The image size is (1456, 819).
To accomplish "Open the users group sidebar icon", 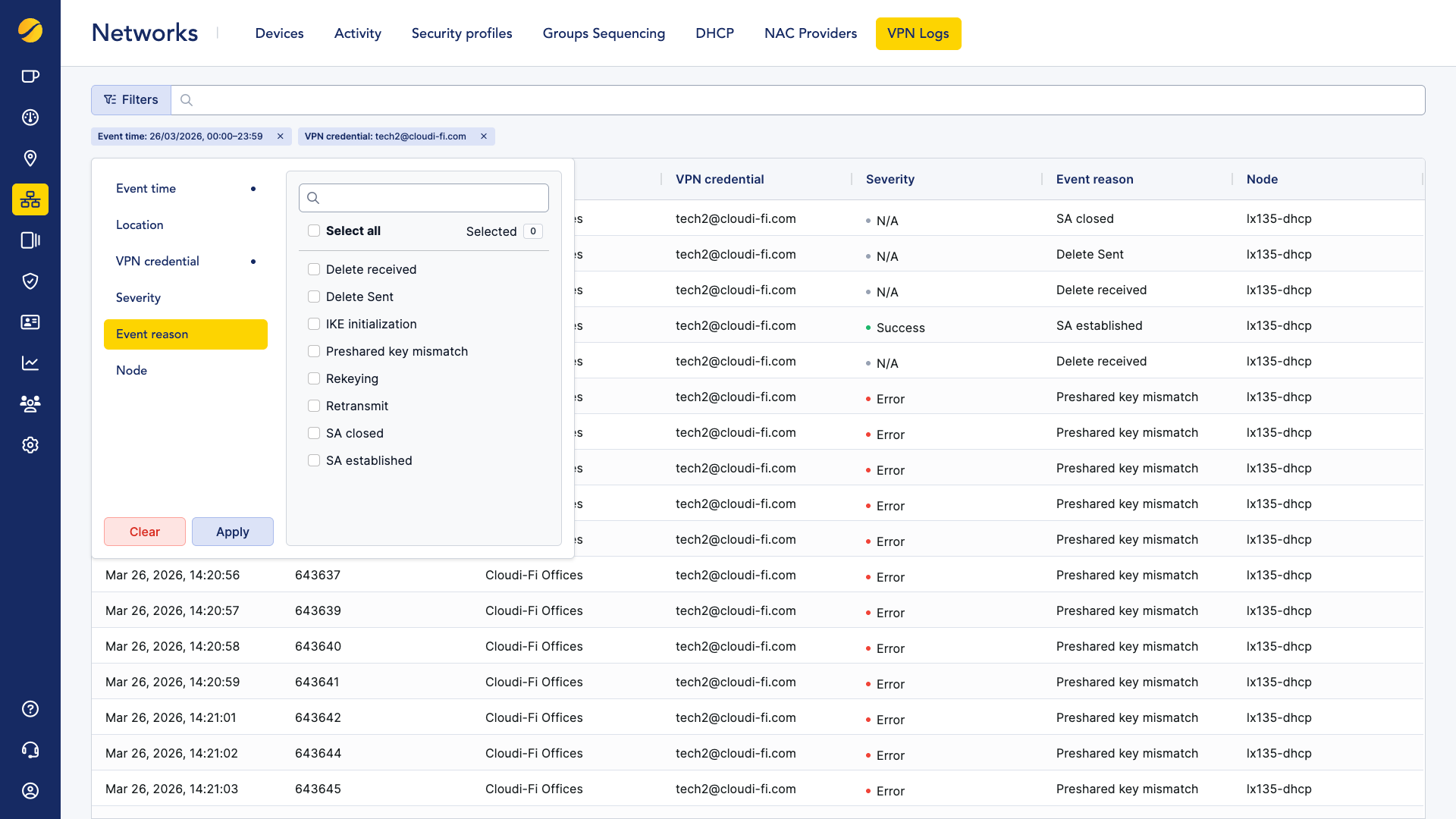I will 30,404.
